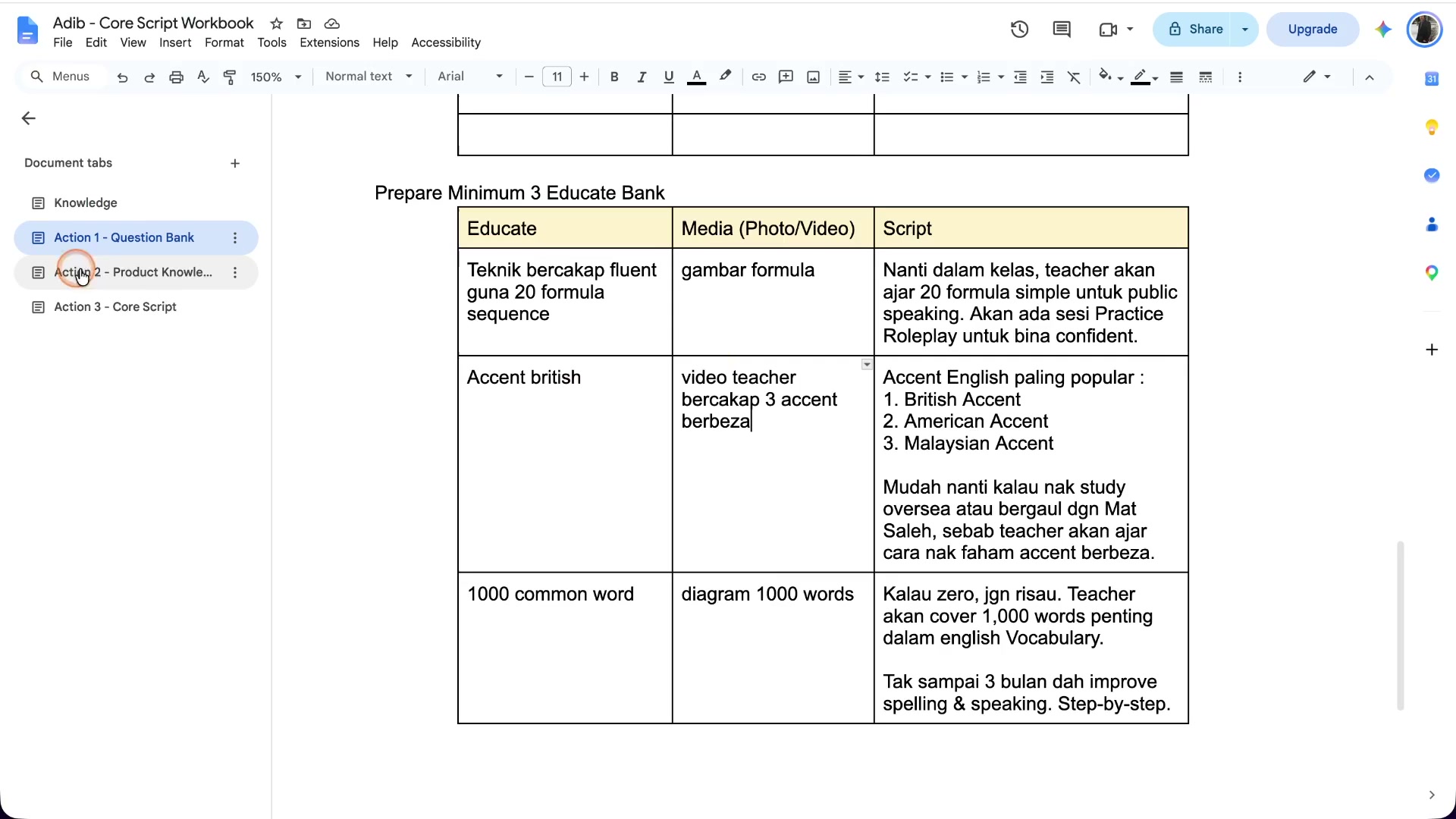Screen dimensions: 1456x819
Task: Click the Print icon
Action: (176, 77)
